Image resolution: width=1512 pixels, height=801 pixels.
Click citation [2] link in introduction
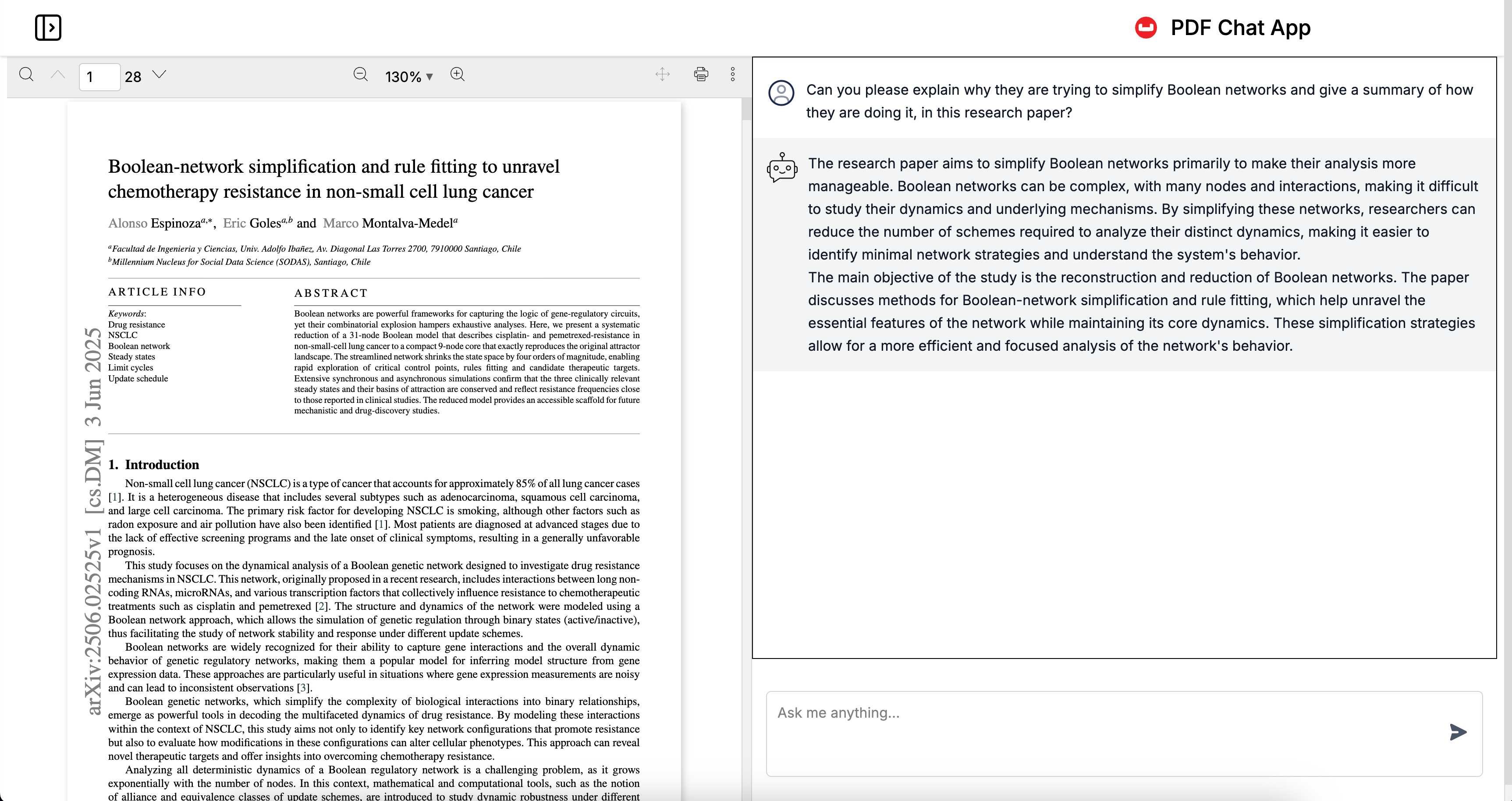click(321, 606)
